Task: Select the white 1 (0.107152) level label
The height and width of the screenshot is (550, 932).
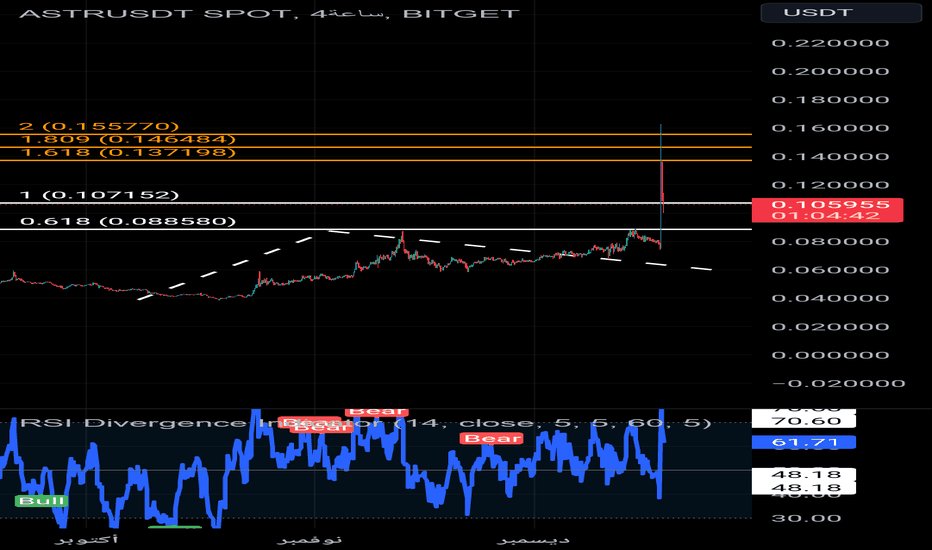Action: click(x=99, y=195)
